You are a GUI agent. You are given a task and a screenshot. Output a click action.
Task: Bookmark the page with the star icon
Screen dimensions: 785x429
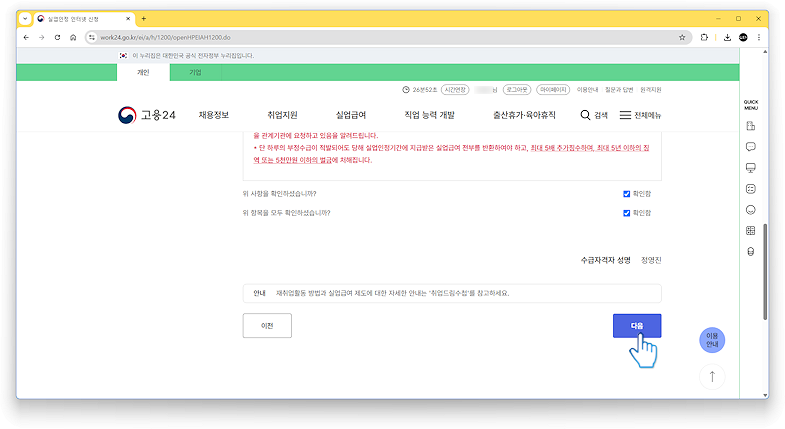(682, 38)
